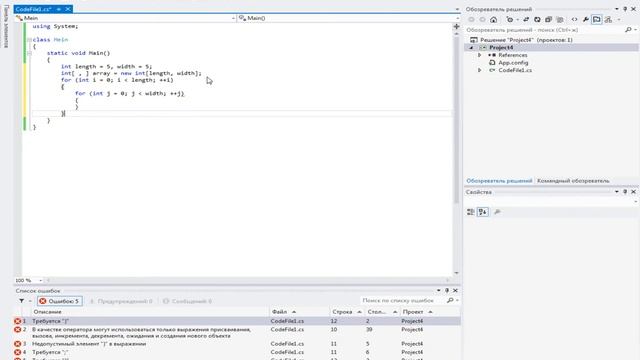Click the show all files icon
The image size is (640, 360).
tap(560, 19)
